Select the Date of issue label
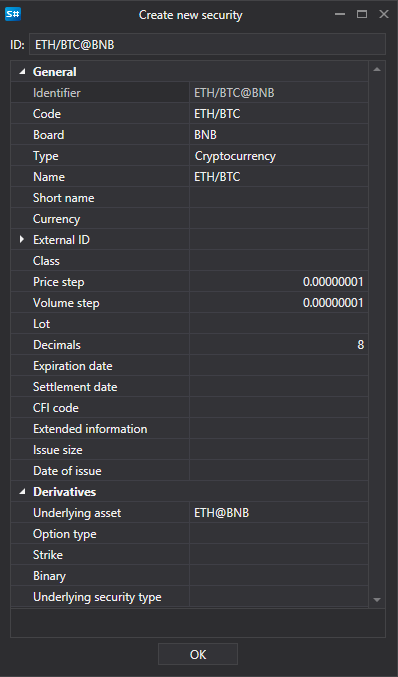 click(67, 471)
